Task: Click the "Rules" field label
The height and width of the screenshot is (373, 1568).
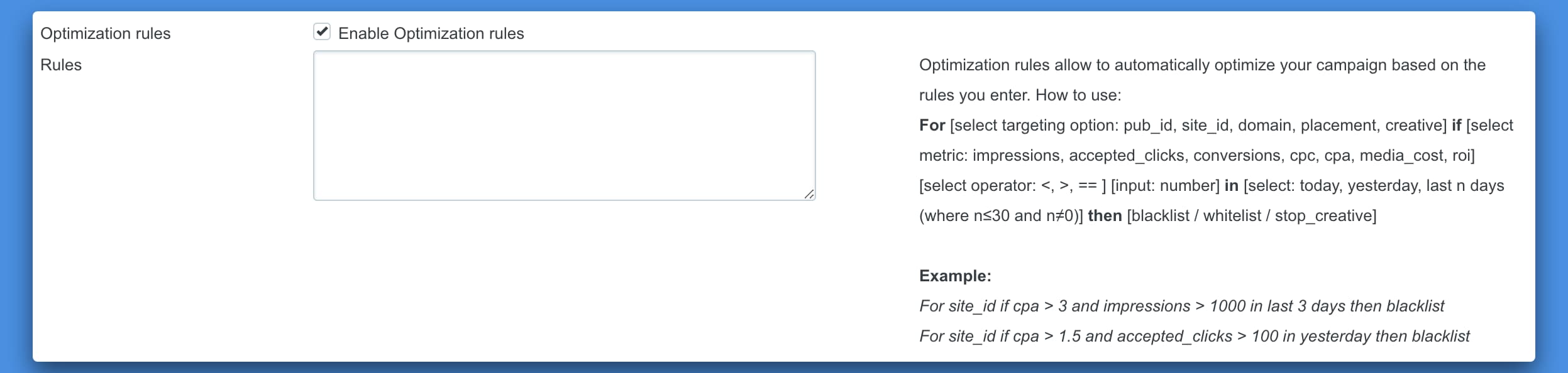Action: (61, 65)
